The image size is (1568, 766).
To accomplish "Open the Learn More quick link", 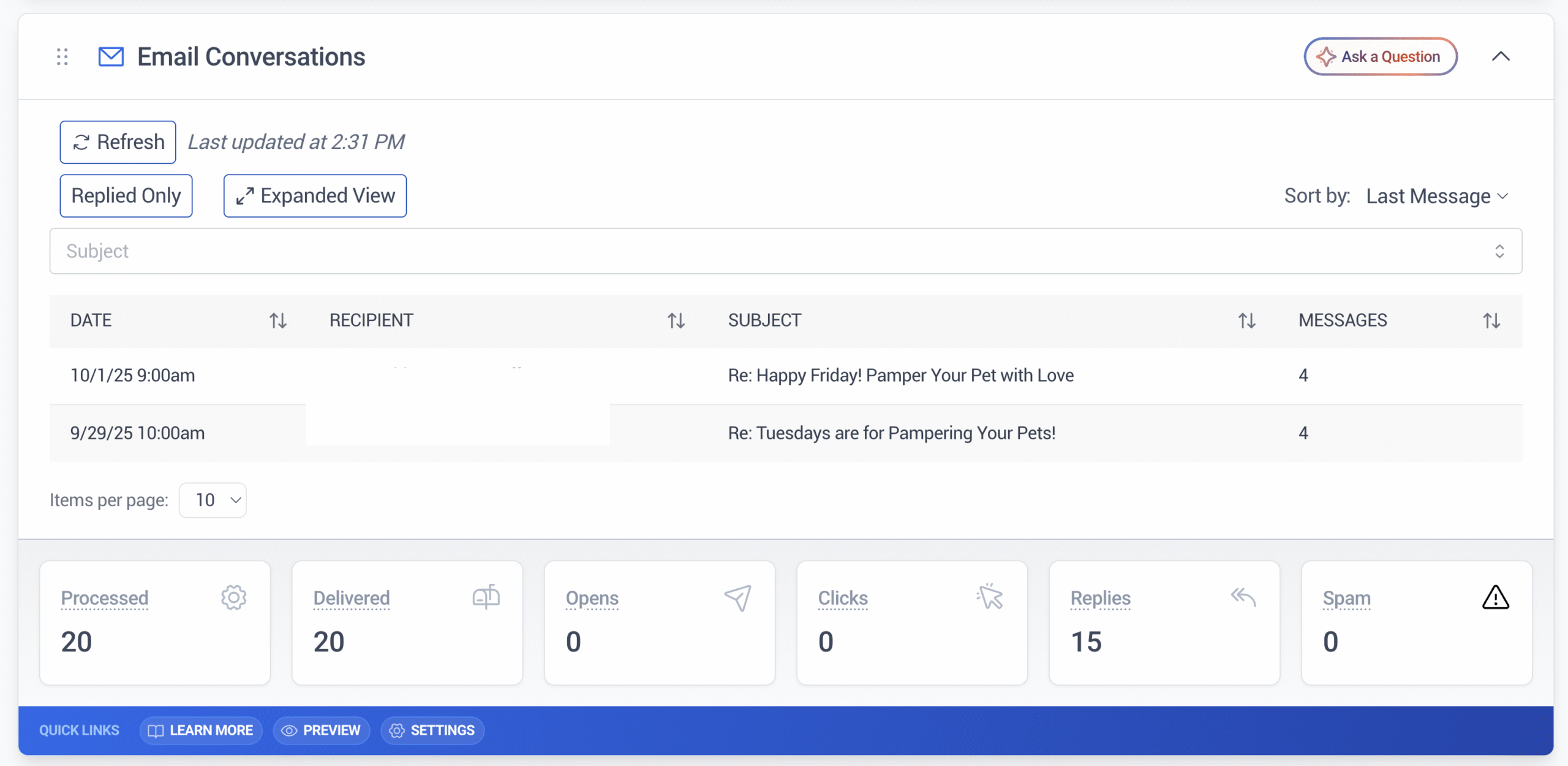I will tap(201, 730).
